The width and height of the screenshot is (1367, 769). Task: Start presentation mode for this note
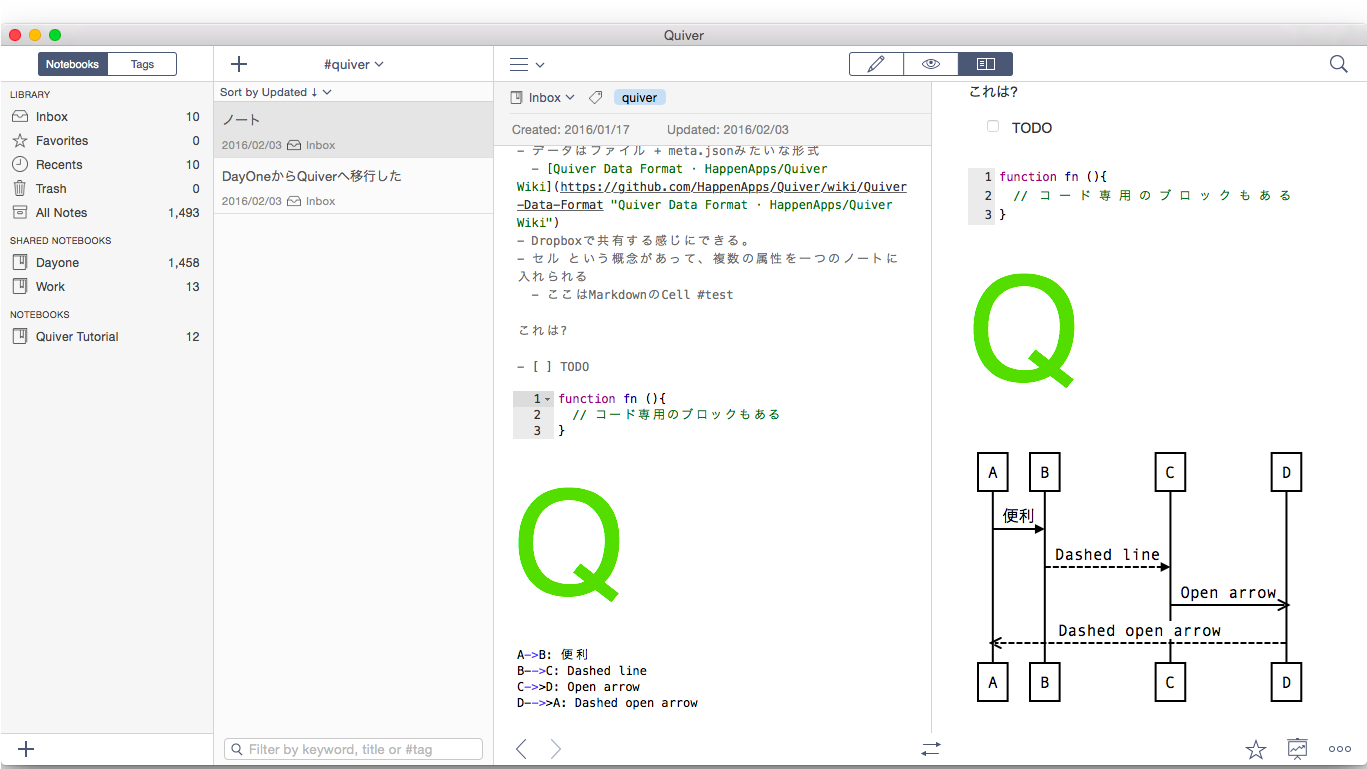1297,748
